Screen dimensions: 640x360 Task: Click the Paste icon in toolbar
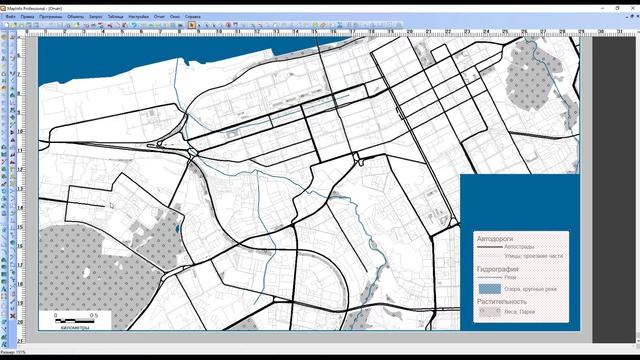coord(125,25)
